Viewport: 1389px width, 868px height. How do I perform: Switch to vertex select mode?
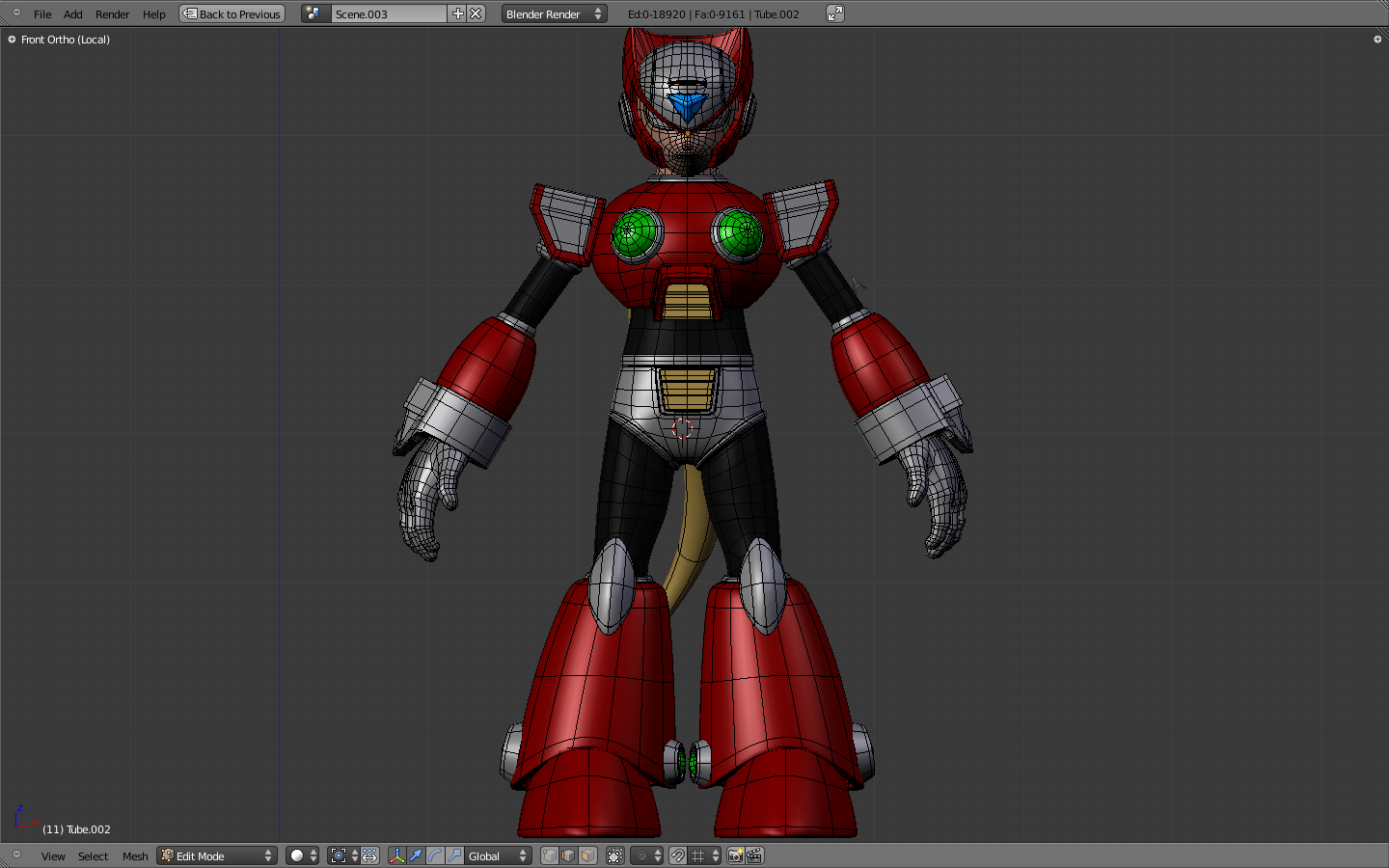pyautogui.click(x=549, y=855)
